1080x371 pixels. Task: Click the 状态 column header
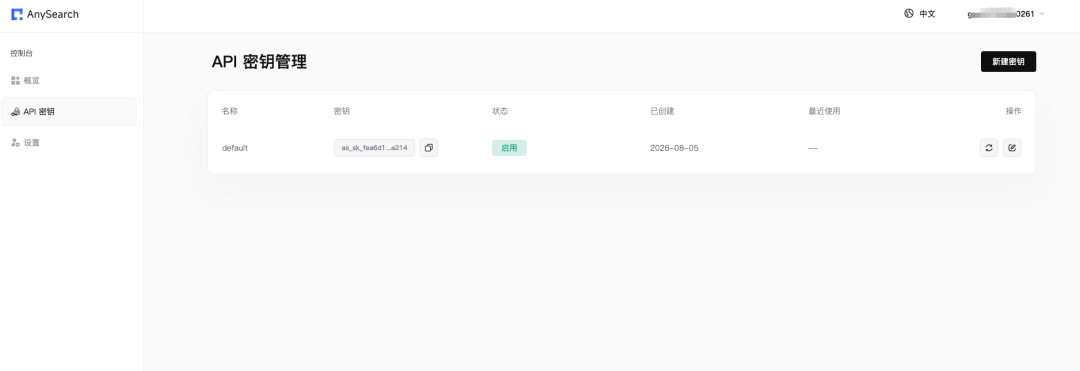point(500,111)
